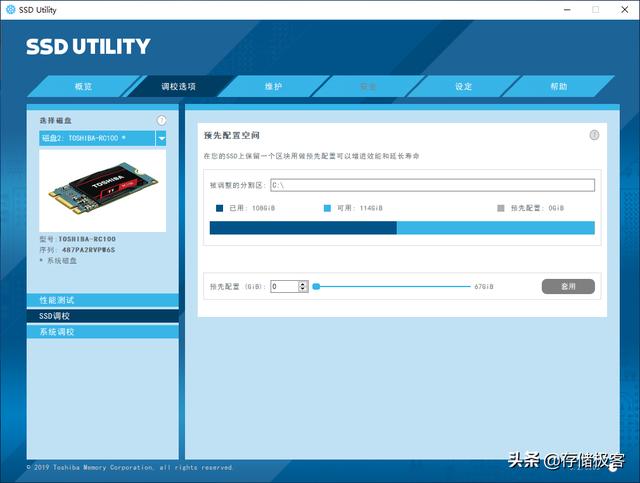Select the SSD调校 sidebar item
The width and height of the screenshot is (640, 483).
(x=102, y=316)
